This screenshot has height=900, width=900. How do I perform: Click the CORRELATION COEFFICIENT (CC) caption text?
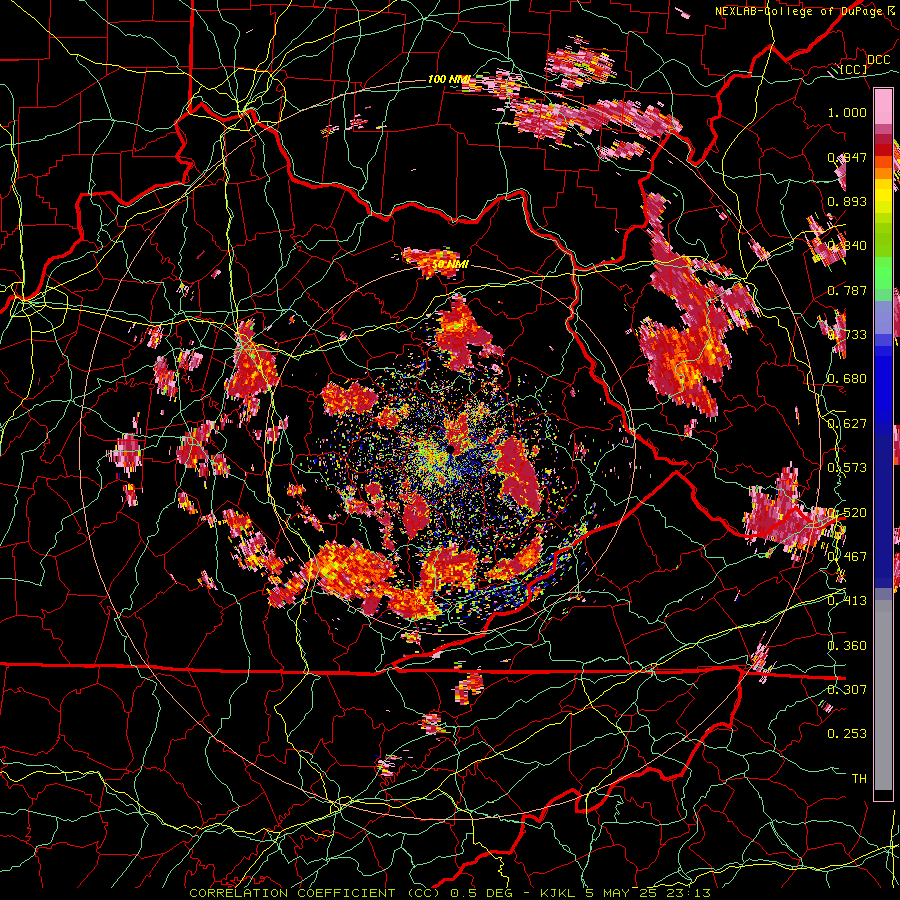(315, 893)
